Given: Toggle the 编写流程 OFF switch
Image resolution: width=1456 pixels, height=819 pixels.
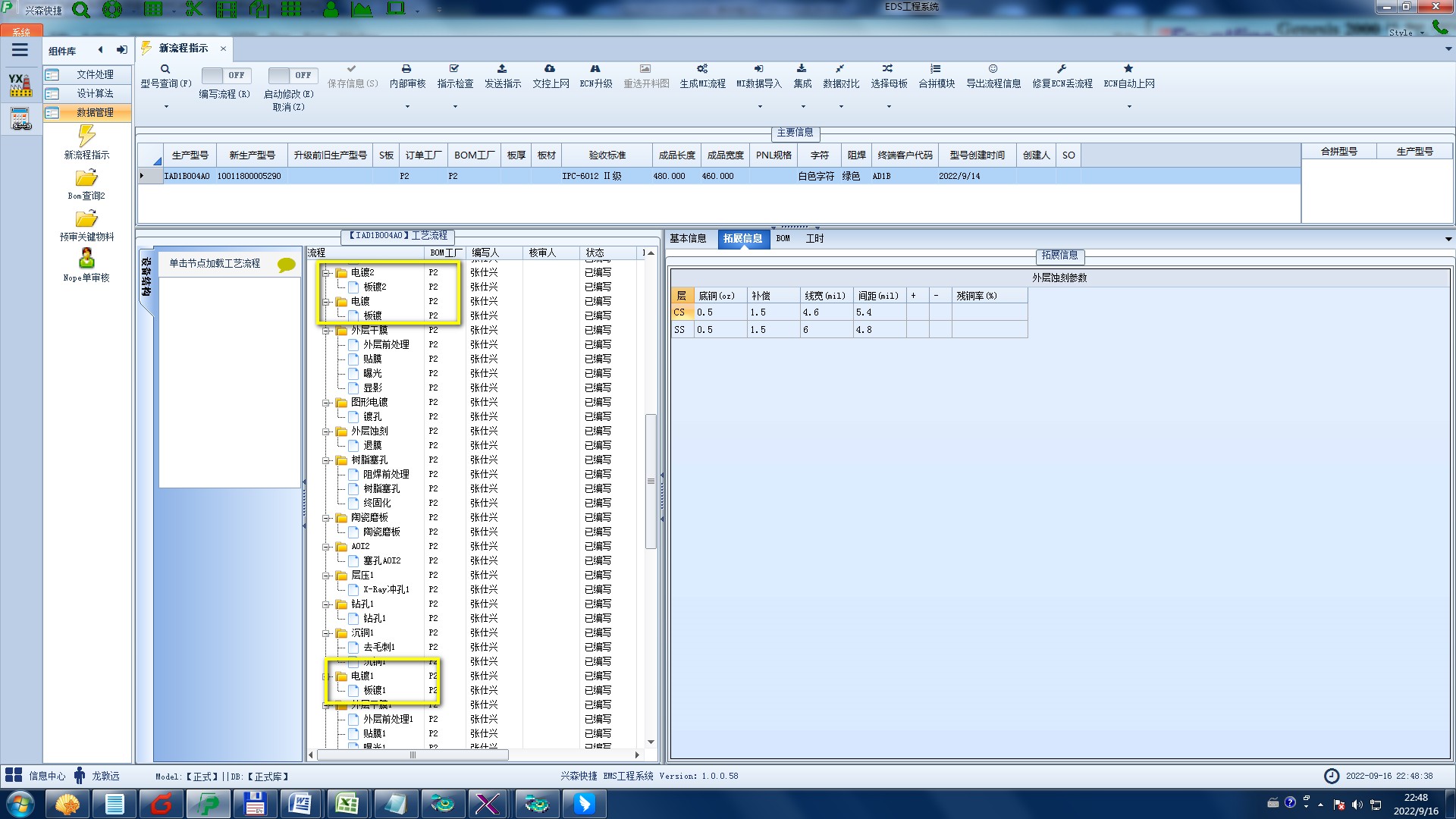Looking at the screenshot, I should click(226, 75).
